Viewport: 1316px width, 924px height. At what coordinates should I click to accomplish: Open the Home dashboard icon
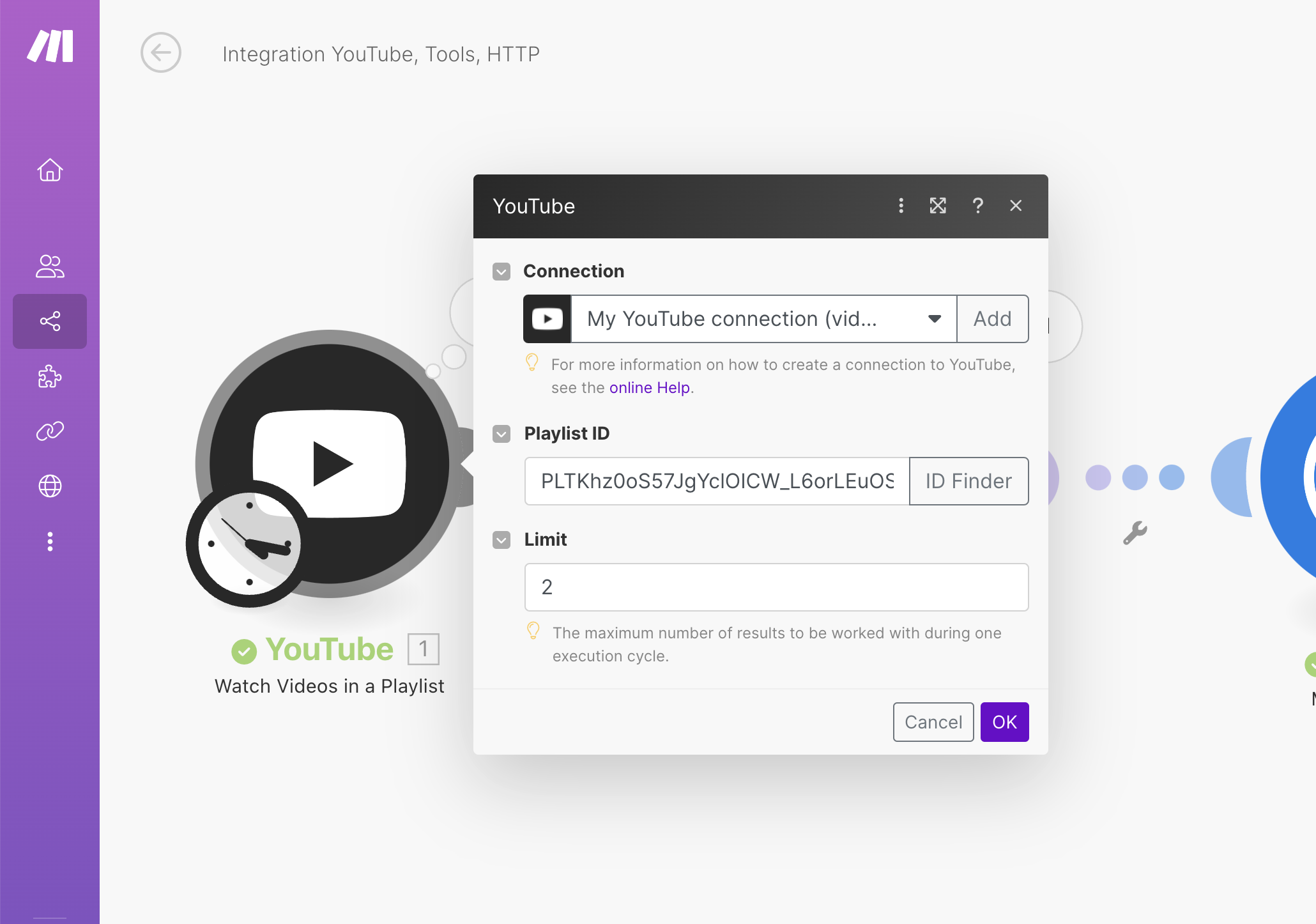click(x=50, y=170)
